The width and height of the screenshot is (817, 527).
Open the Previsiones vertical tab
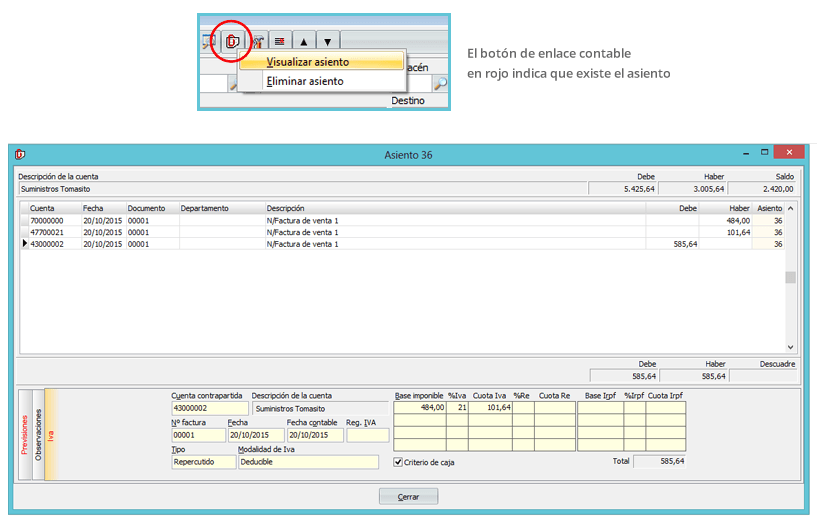pos(25,435)
